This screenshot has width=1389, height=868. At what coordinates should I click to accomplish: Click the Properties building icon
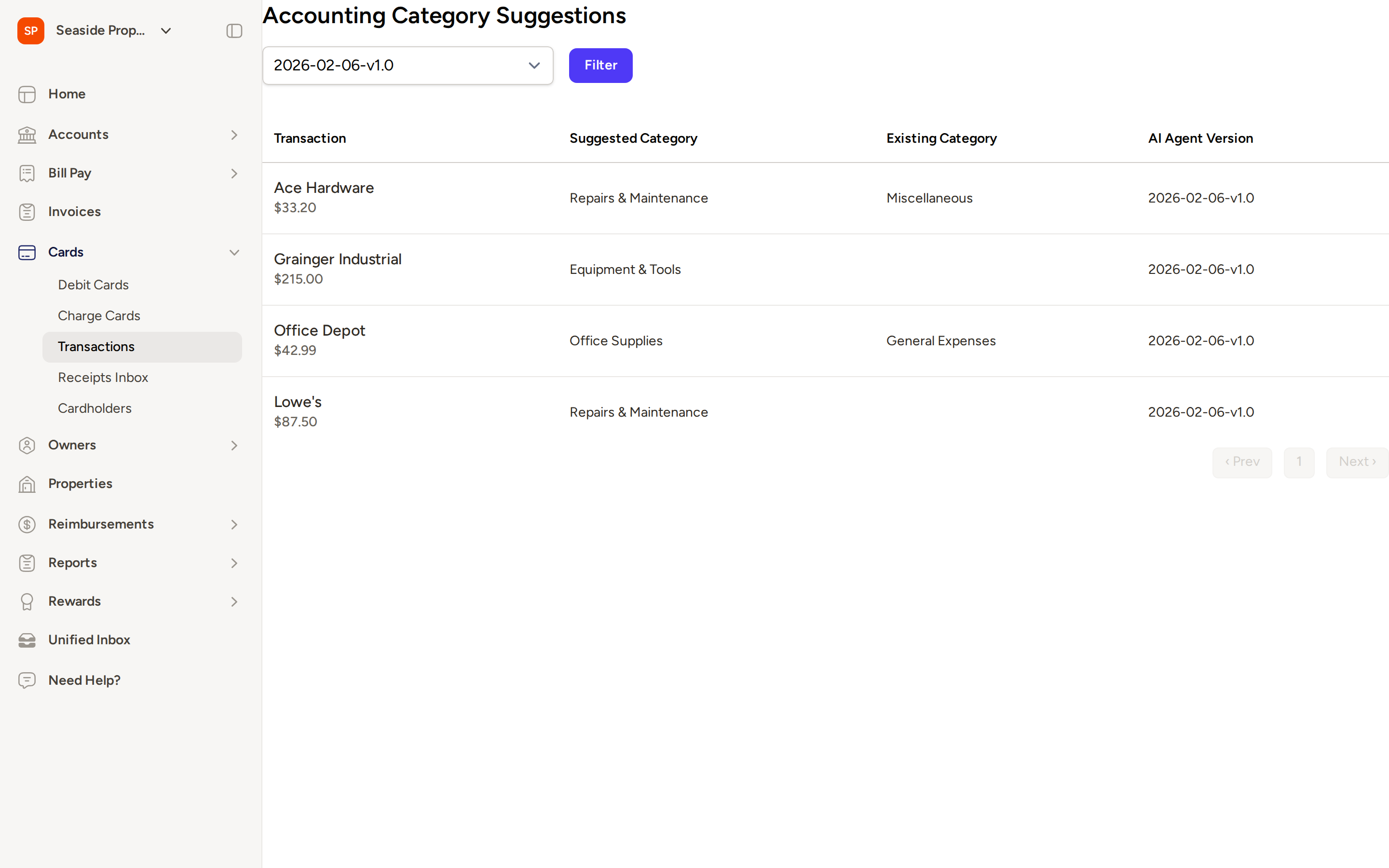coord(27,484)
